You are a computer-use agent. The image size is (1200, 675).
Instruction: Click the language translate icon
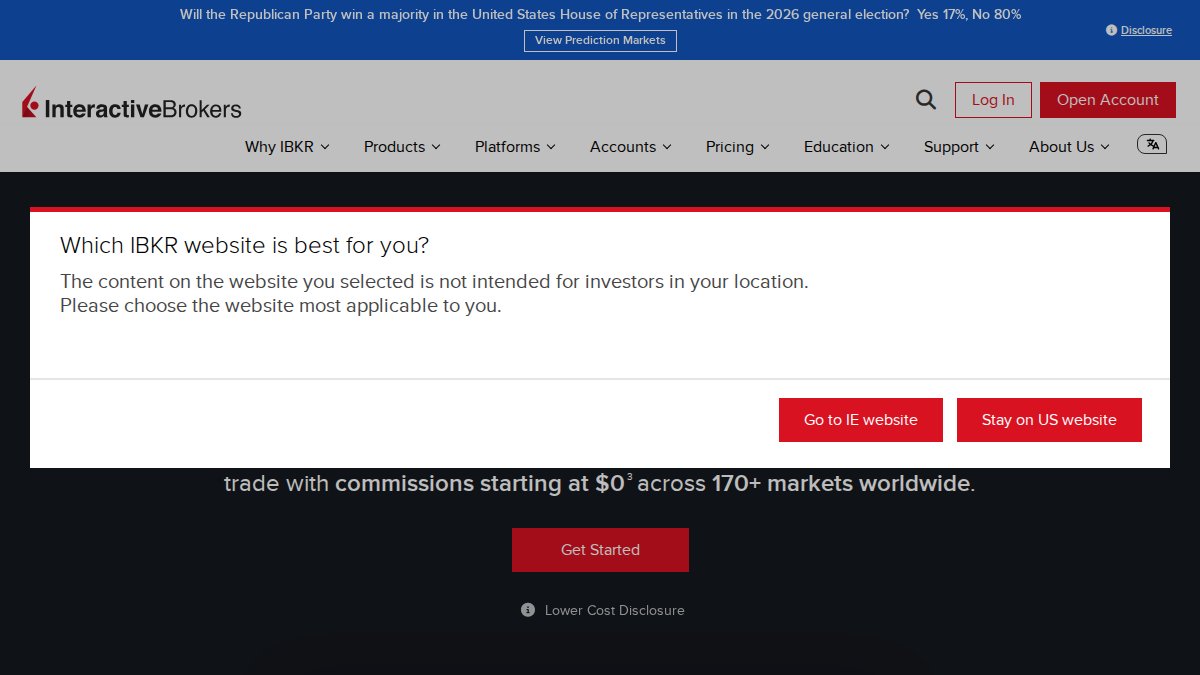coord(1152,144)
